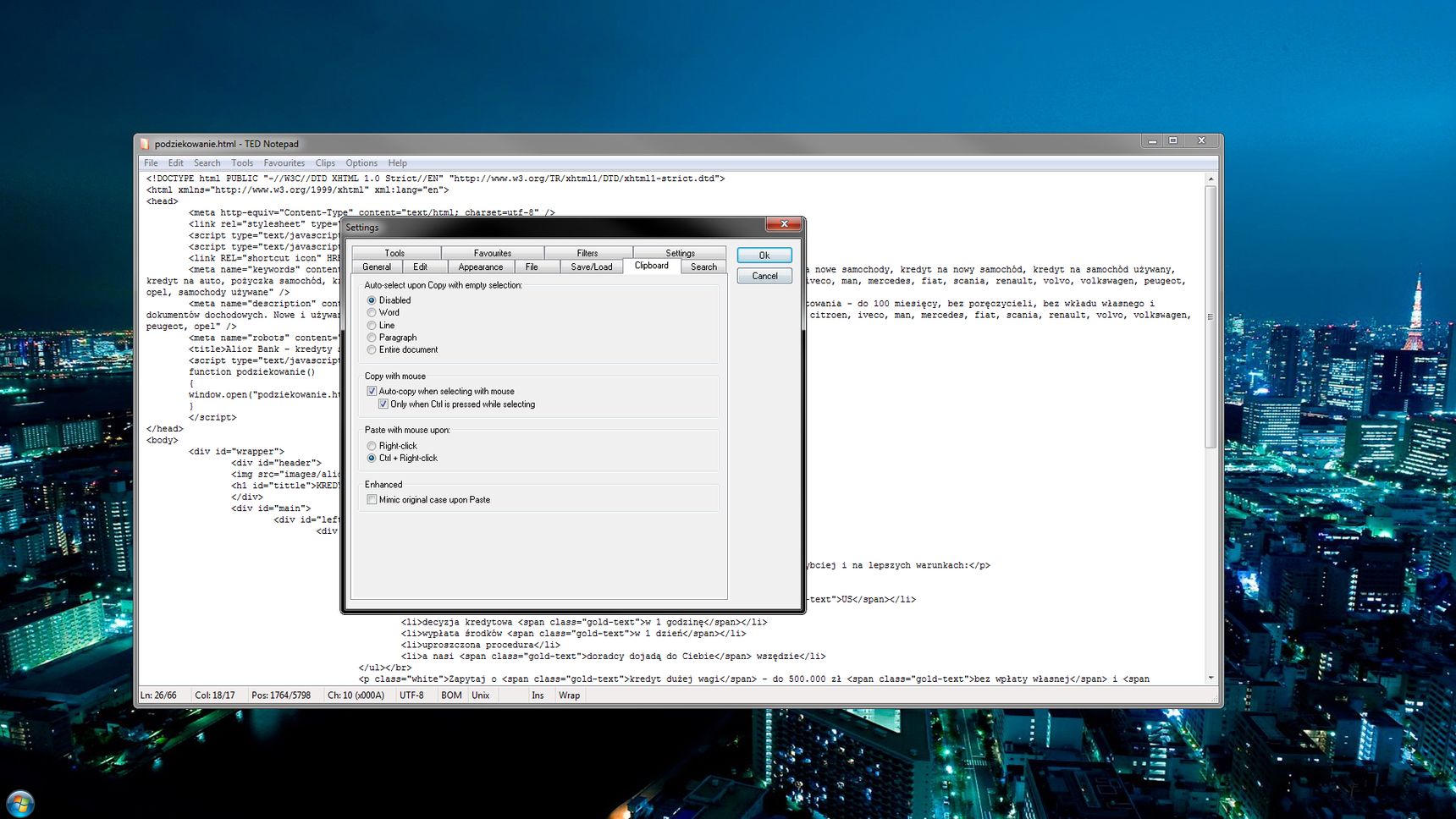Click the Windows Start orb
This screenshot has height=819, width=1456.
pyautogui.click(x=19, y=803)
